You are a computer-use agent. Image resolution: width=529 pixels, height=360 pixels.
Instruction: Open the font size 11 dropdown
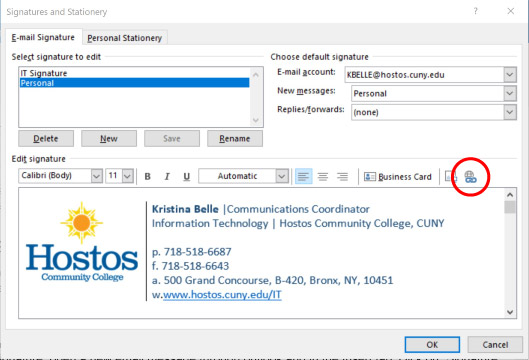click(x=128, y=176)
